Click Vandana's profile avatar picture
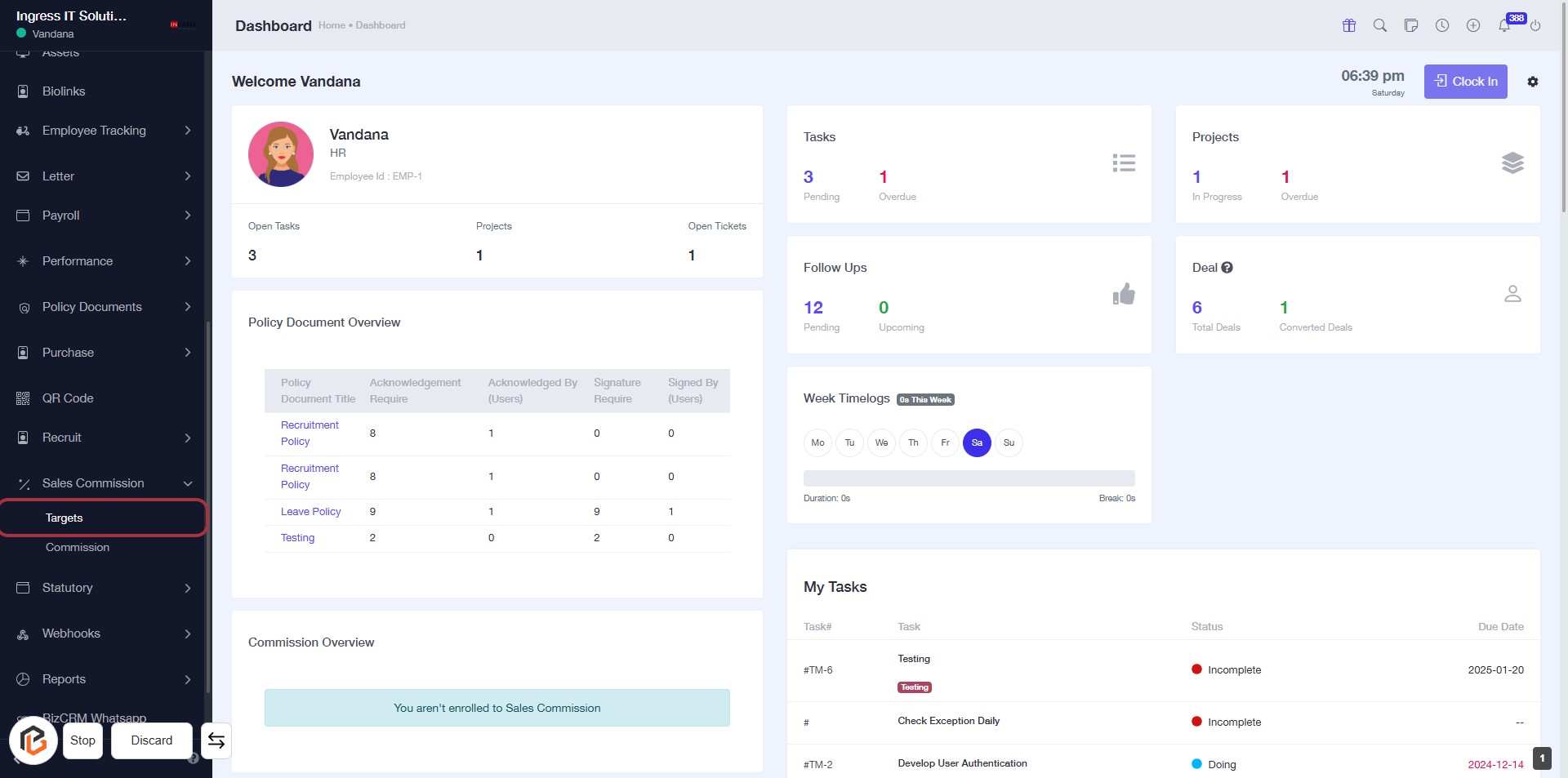Image resolution: width=1568 pixels, height=778 pixels. click(x=281, y=154)
